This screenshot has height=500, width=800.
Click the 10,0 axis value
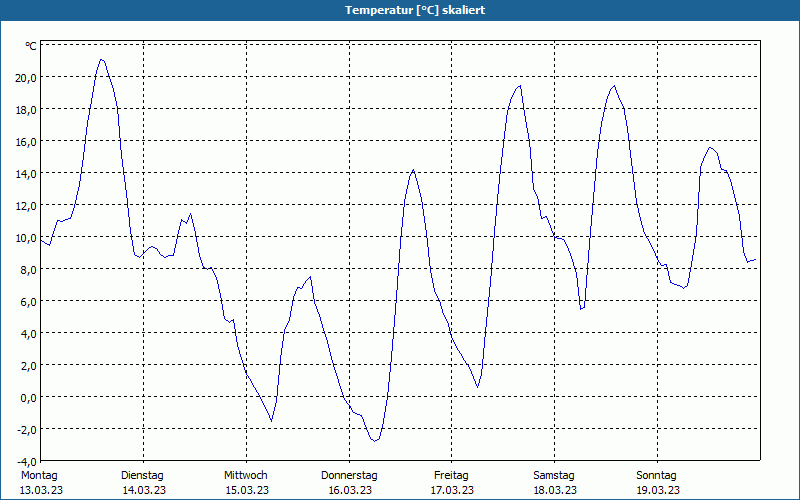[x=26, y=238]
